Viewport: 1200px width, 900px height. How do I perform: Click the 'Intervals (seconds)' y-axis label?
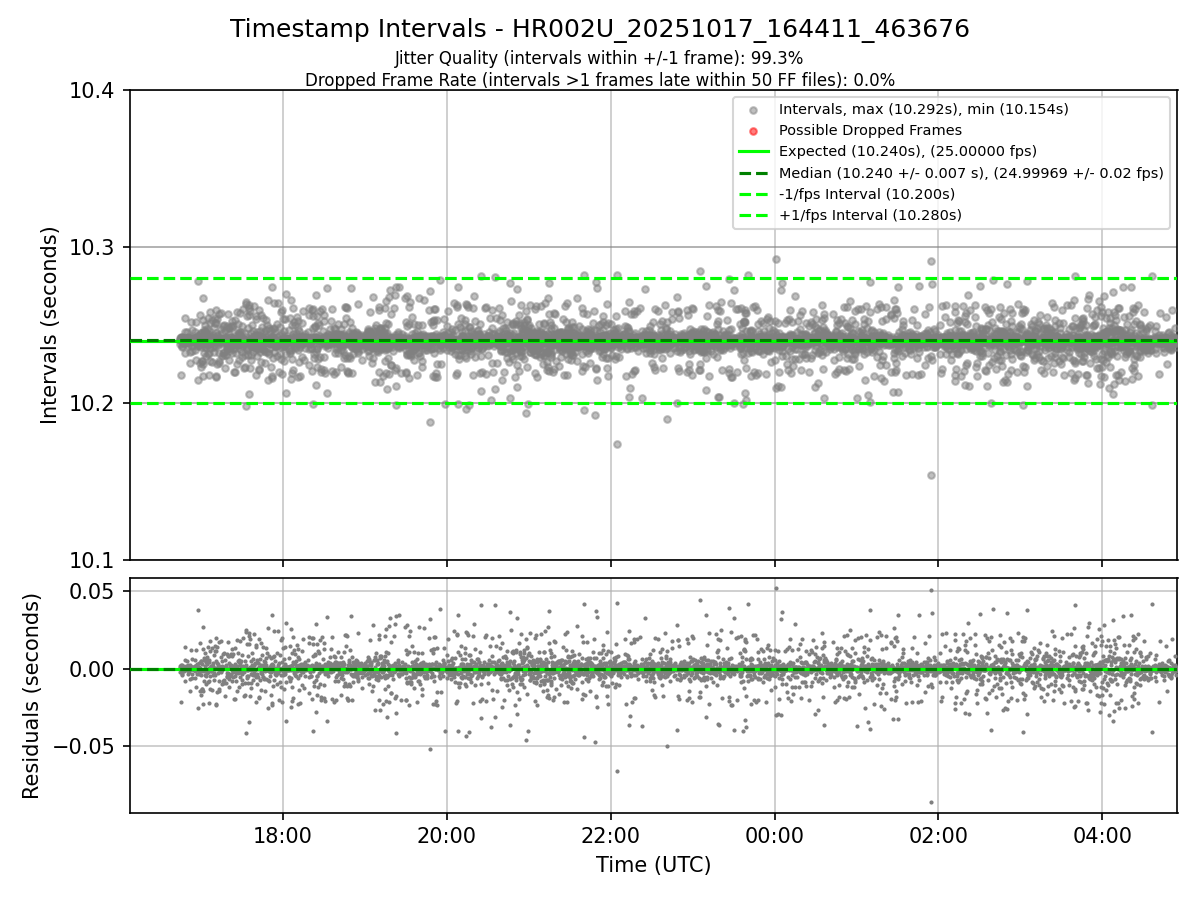point(50,325)
